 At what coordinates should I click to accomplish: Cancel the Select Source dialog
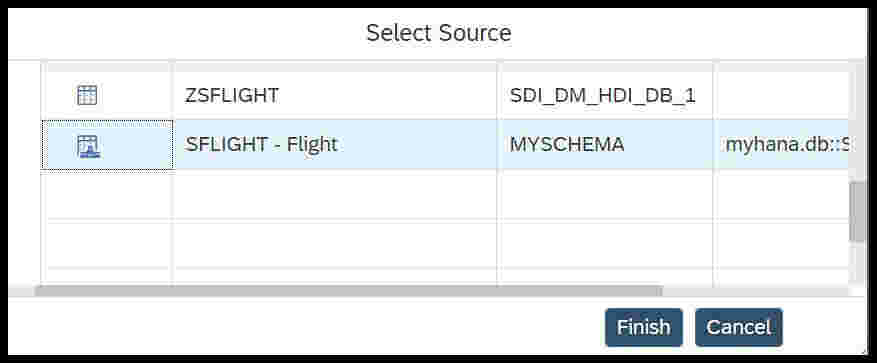(738, 327)
